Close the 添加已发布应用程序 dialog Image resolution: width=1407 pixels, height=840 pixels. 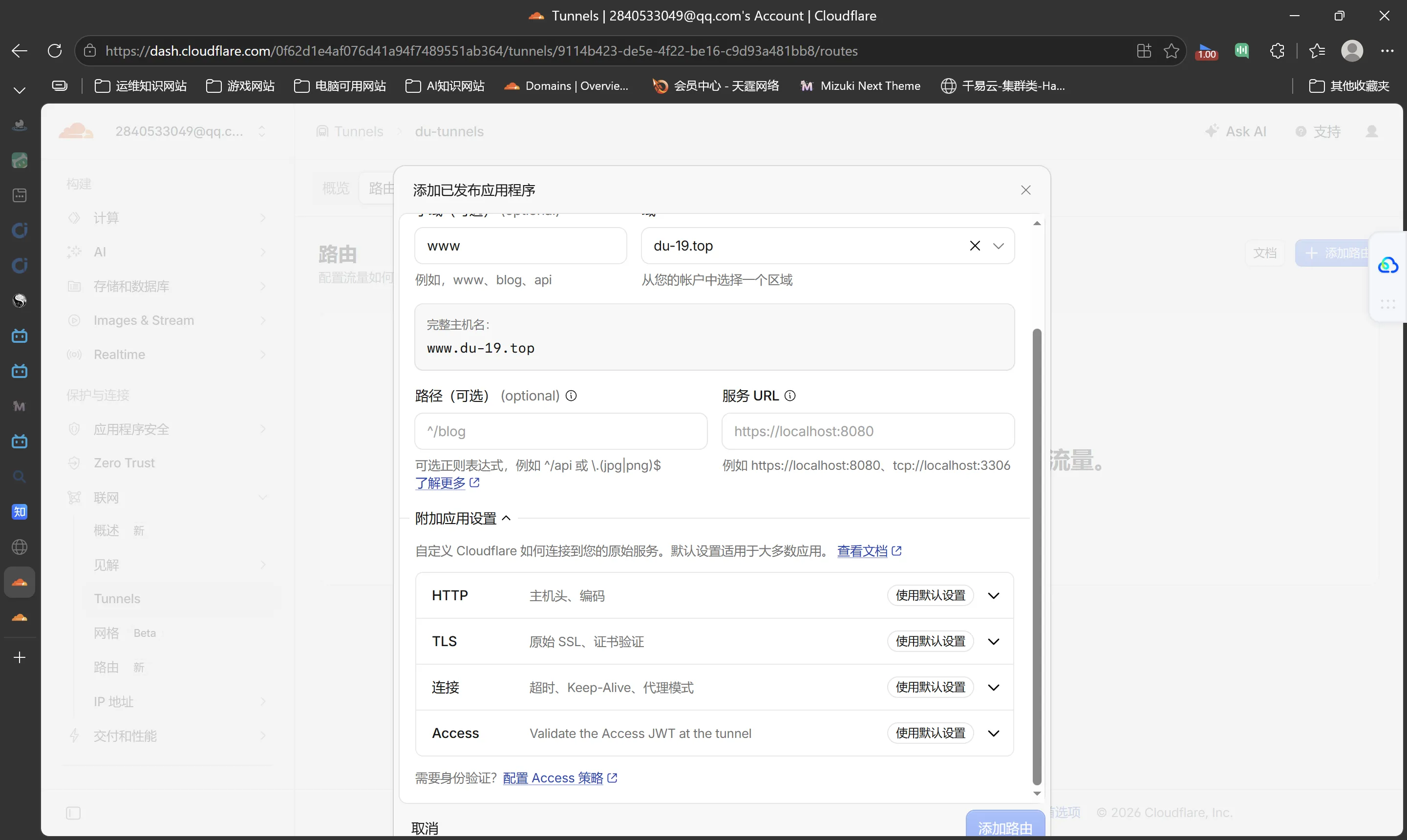coord(1025,190)
